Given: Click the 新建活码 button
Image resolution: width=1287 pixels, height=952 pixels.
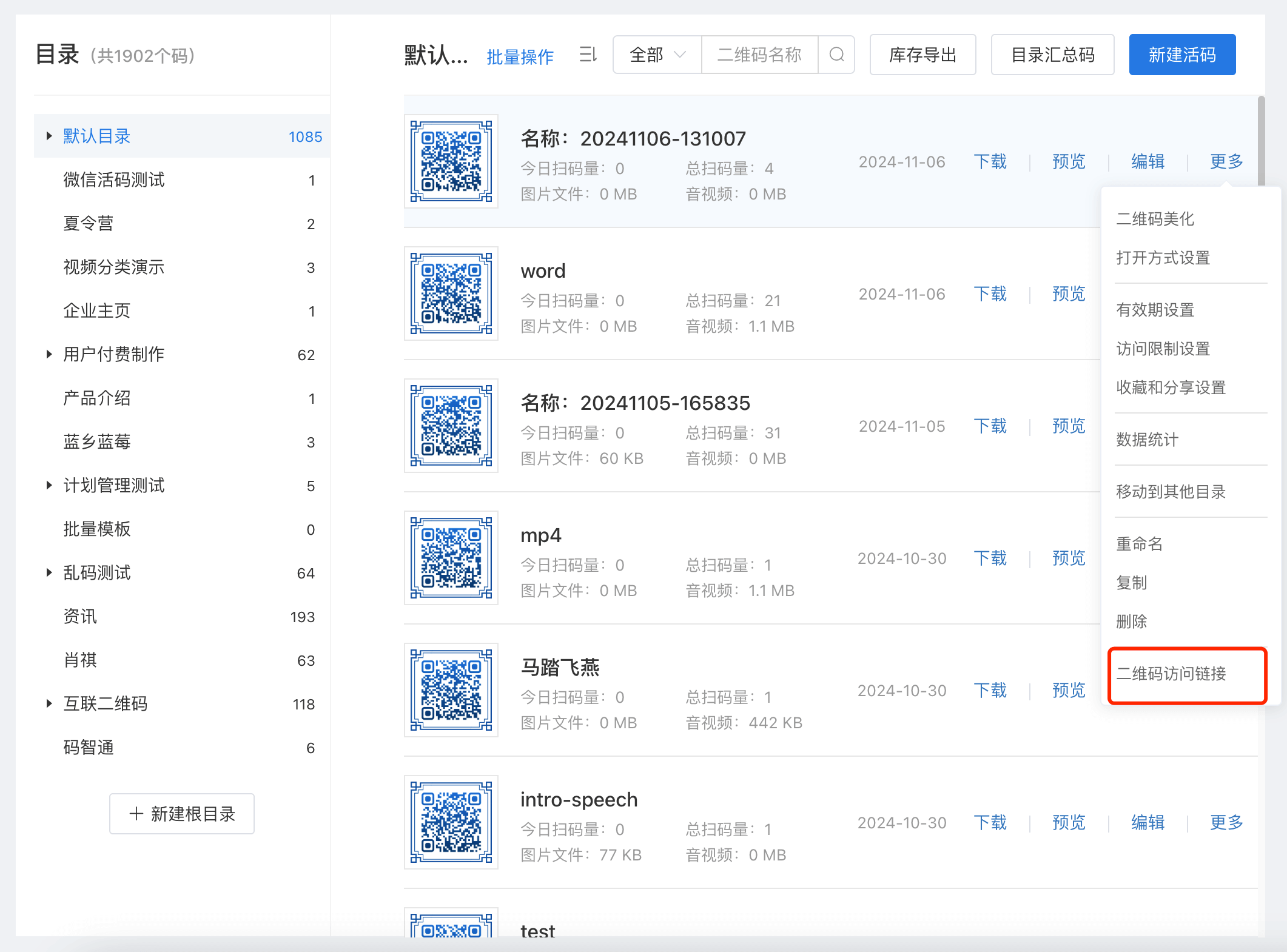Looking at the screenshot, I should coord(1182,55).
